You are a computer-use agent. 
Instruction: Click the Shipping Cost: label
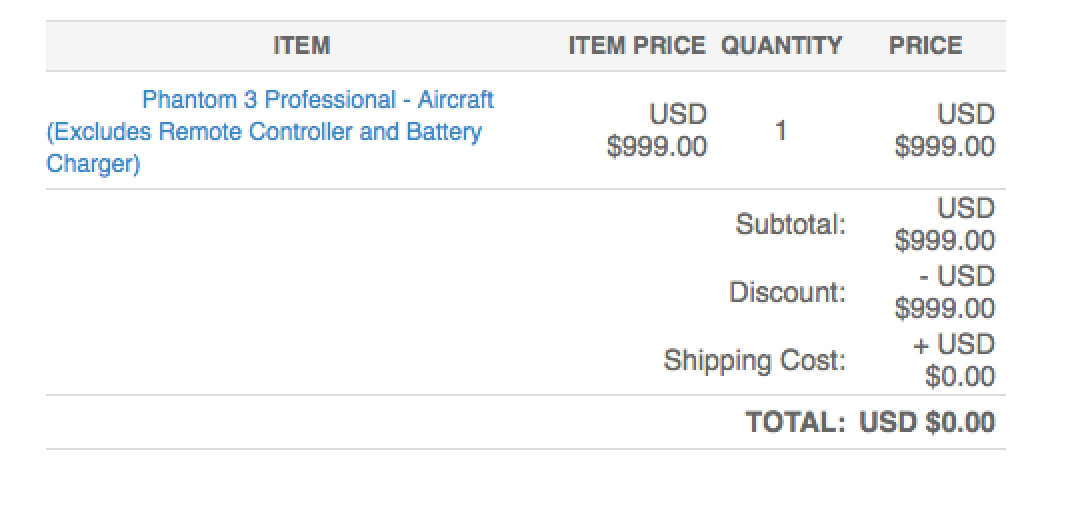click(755, 361)
